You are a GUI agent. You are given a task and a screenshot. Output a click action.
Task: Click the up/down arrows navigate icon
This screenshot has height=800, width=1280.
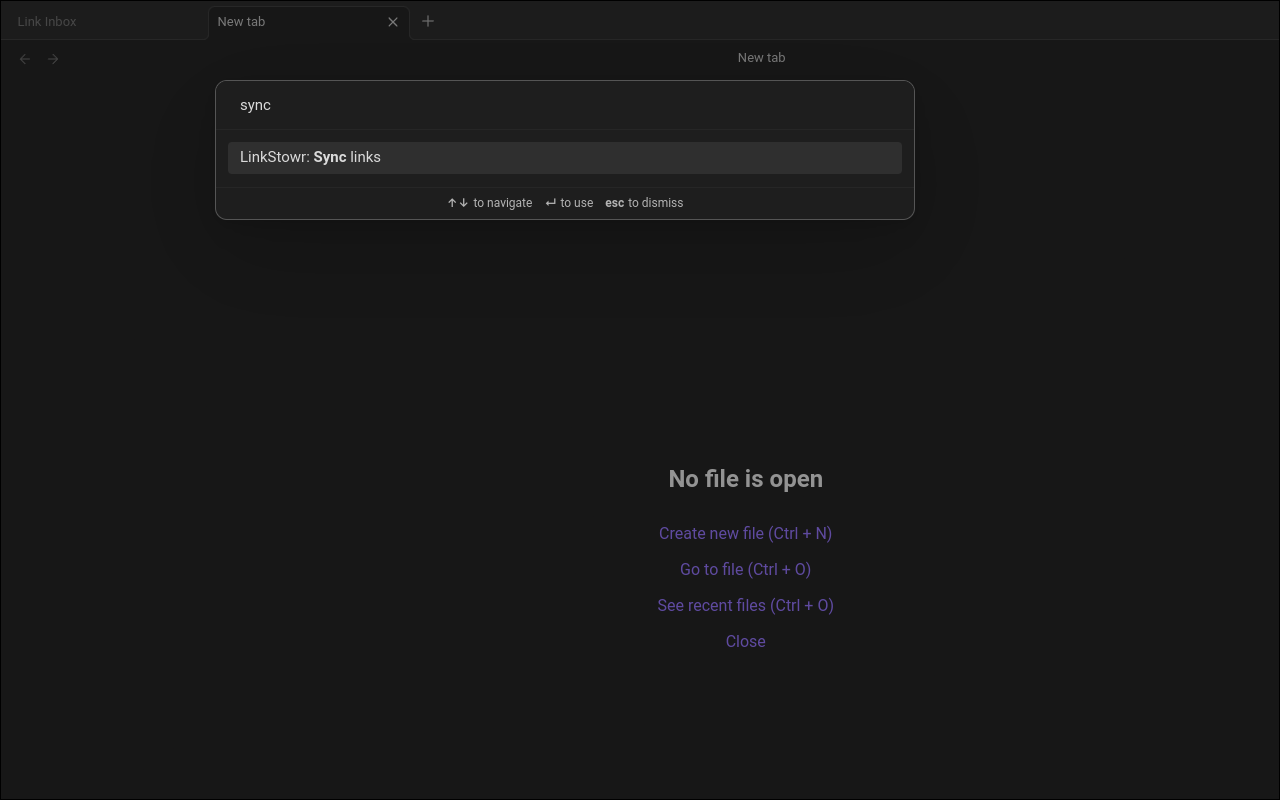click(458, 203)
